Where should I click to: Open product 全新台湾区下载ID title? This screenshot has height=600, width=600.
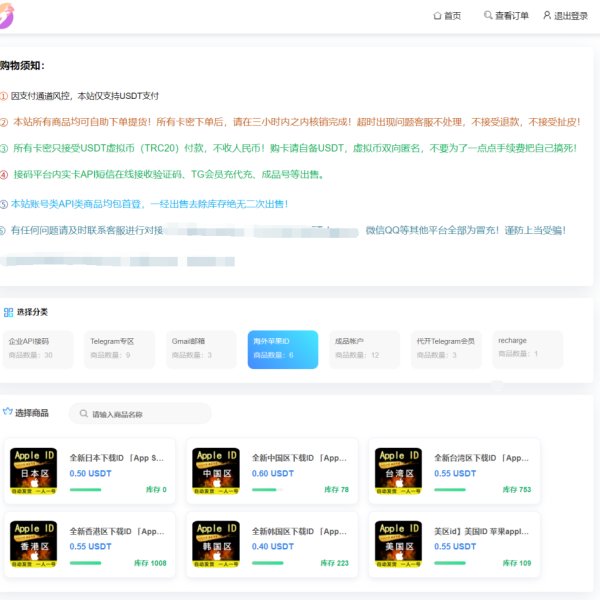[x=481, y=458]
